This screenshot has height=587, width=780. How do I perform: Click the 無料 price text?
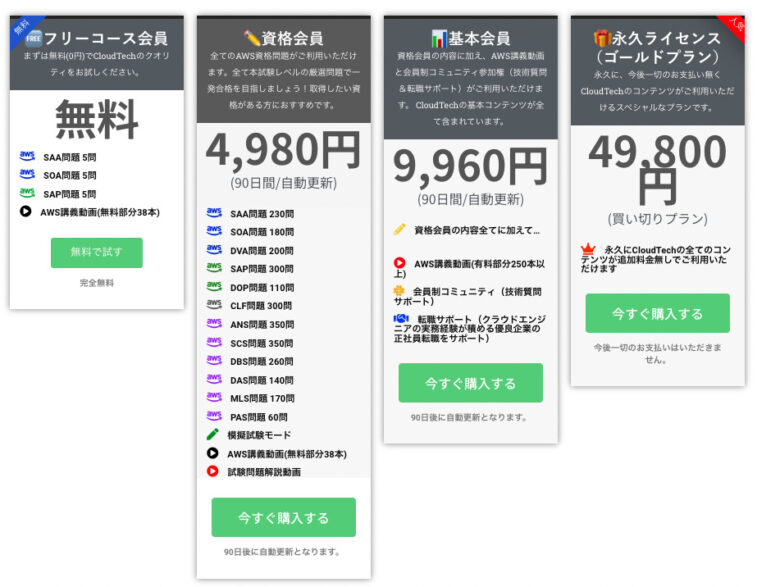(x=97, y=120)
